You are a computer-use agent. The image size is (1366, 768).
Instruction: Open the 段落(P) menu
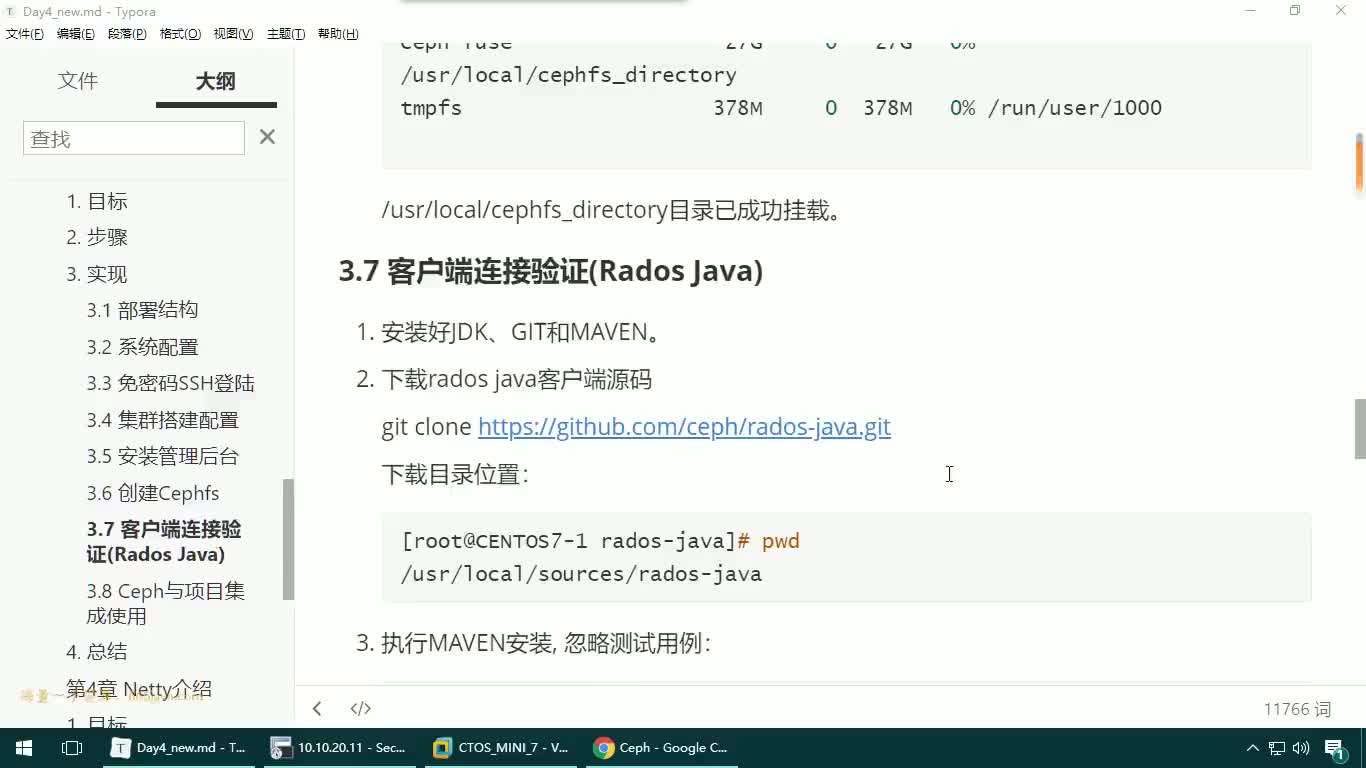(127, 34)
